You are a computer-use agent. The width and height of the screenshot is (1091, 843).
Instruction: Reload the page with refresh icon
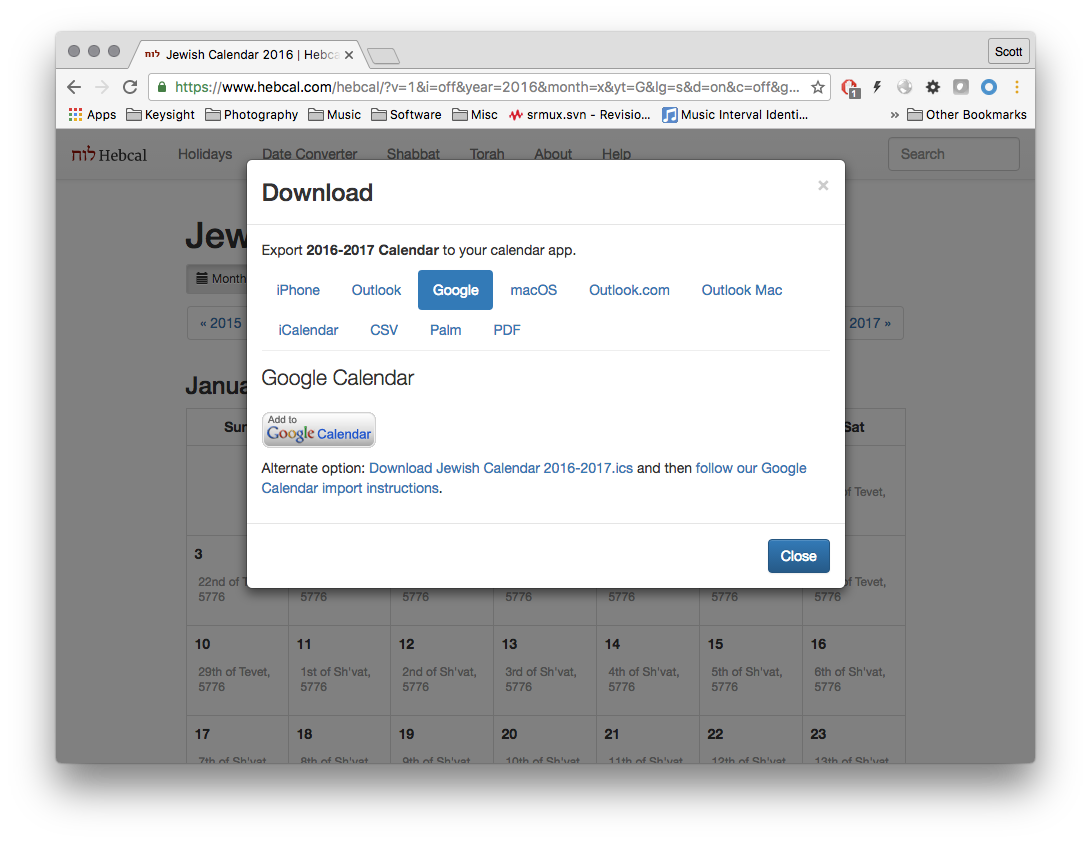coord(130,87)
